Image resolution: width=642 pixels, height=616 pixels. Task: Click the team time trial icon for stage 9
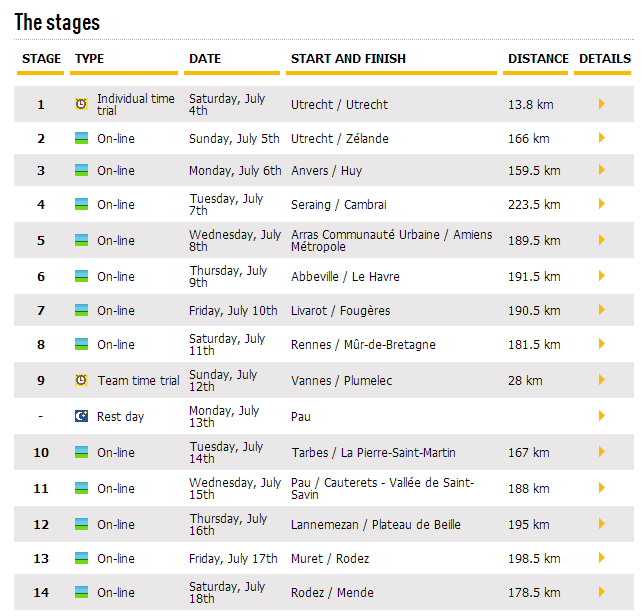click(x=81, y=380)
